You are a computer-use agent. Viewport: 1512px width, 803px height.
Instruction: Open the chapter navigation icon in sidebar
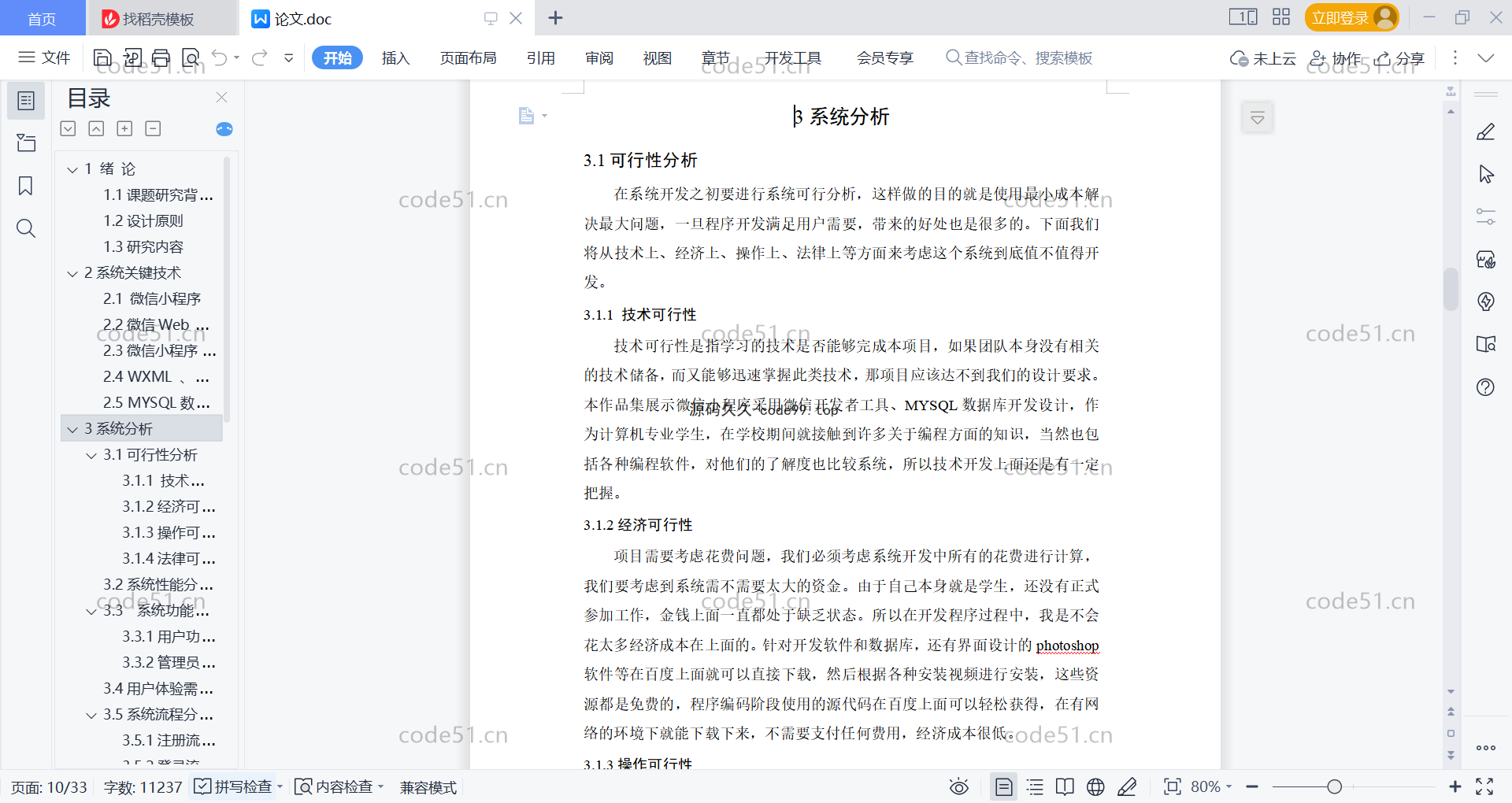pyautogui.click(x=26, y=143)
